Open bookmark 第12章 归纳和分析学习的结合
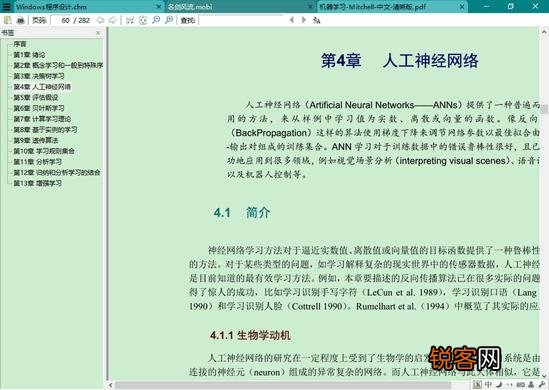Viewport: 549px width, 390px height. coord(57,173)
